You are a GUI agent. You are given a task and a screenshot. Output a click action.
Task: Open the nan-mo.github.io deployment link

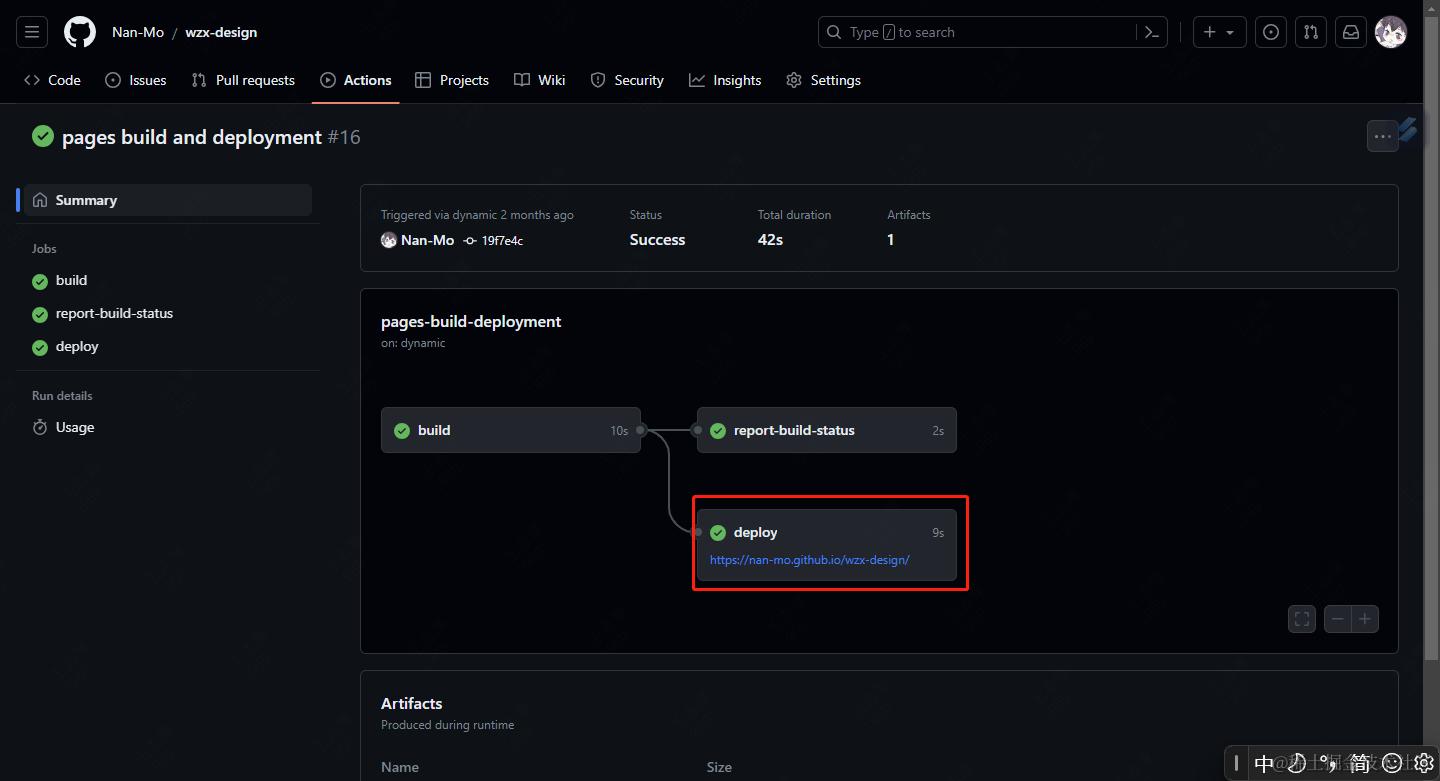point(809,560)
